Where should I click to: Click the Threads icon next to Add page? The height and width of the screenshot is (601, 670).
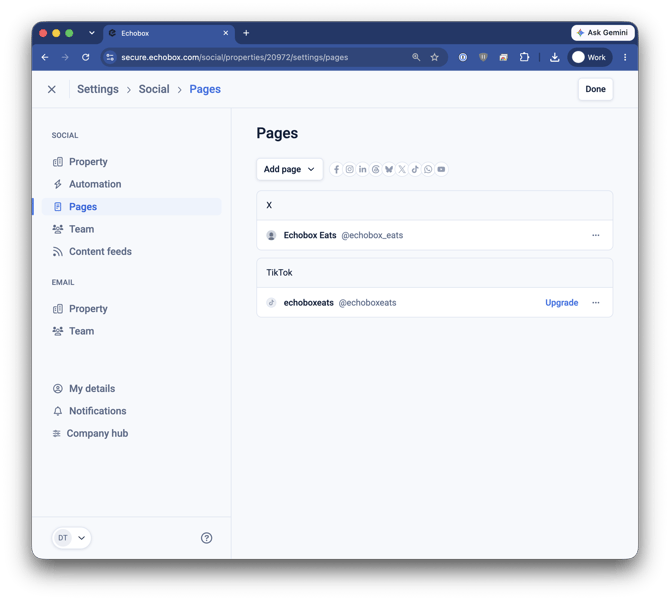click(x=376, y=170)
